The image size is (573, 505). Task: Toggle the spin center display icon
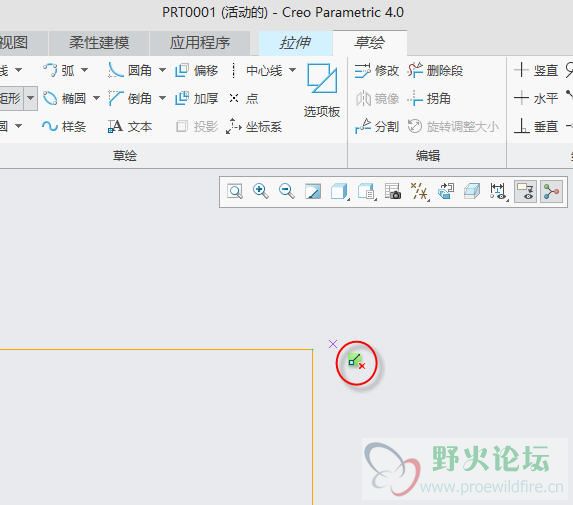551,191
